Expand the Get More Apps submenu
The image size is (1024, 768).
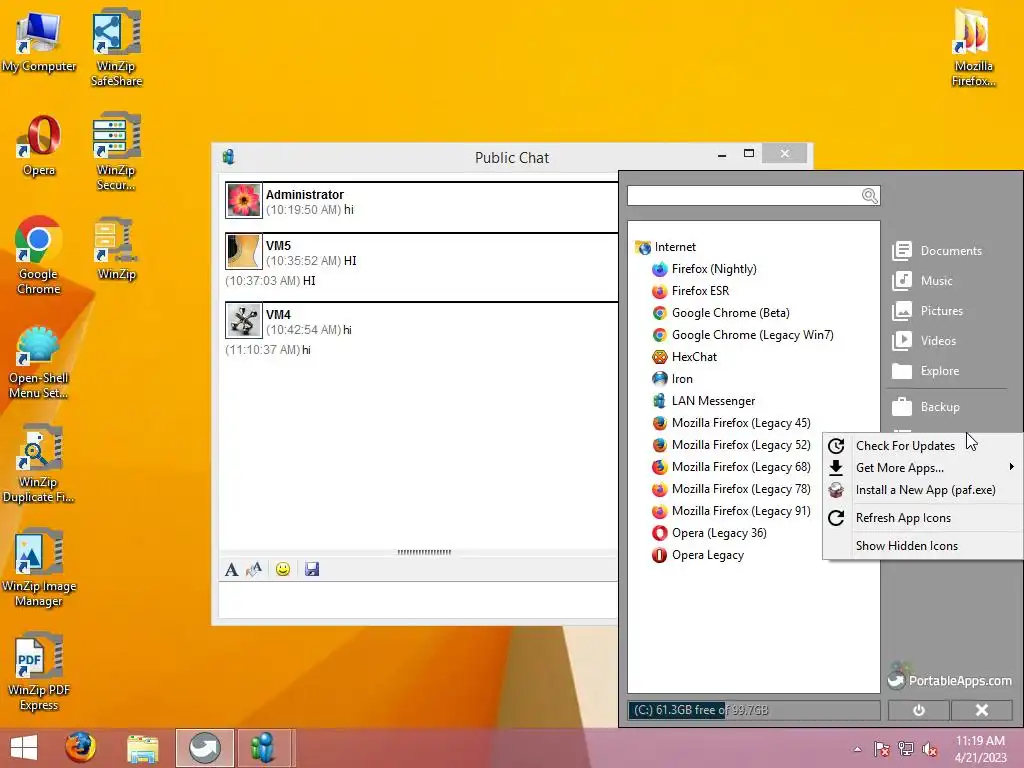pos(922,468)
